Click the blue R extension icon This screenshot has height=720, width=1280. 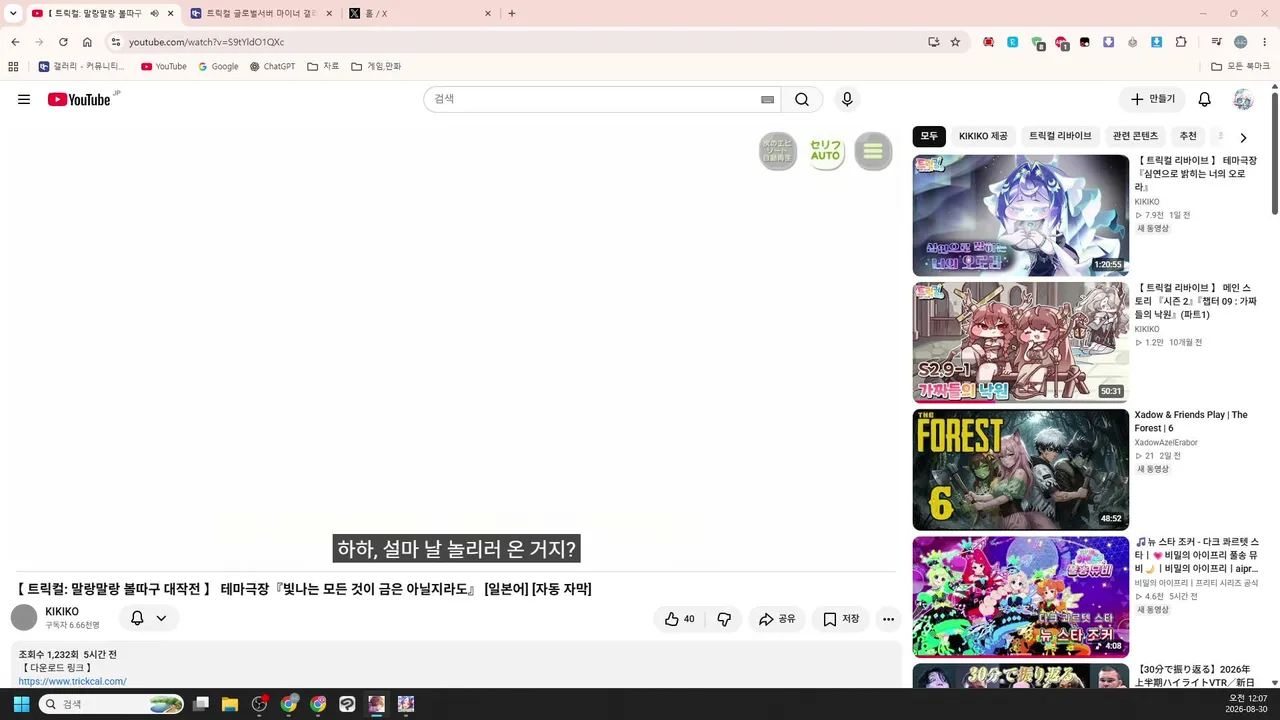point(1013,42)
